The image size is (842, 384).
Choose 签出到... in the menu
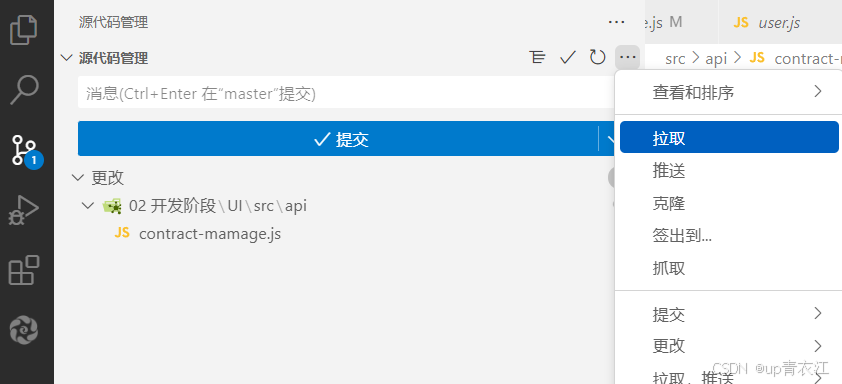click(x=729, y=235)
